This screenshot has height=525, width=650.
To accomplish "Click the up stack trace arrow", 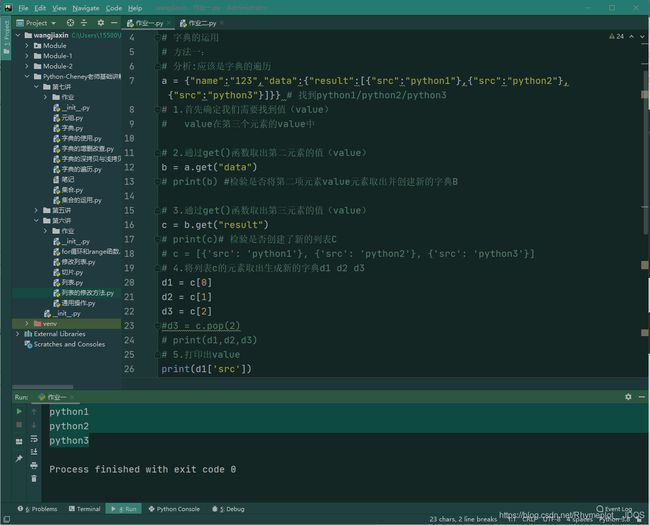I will point(34,411).
